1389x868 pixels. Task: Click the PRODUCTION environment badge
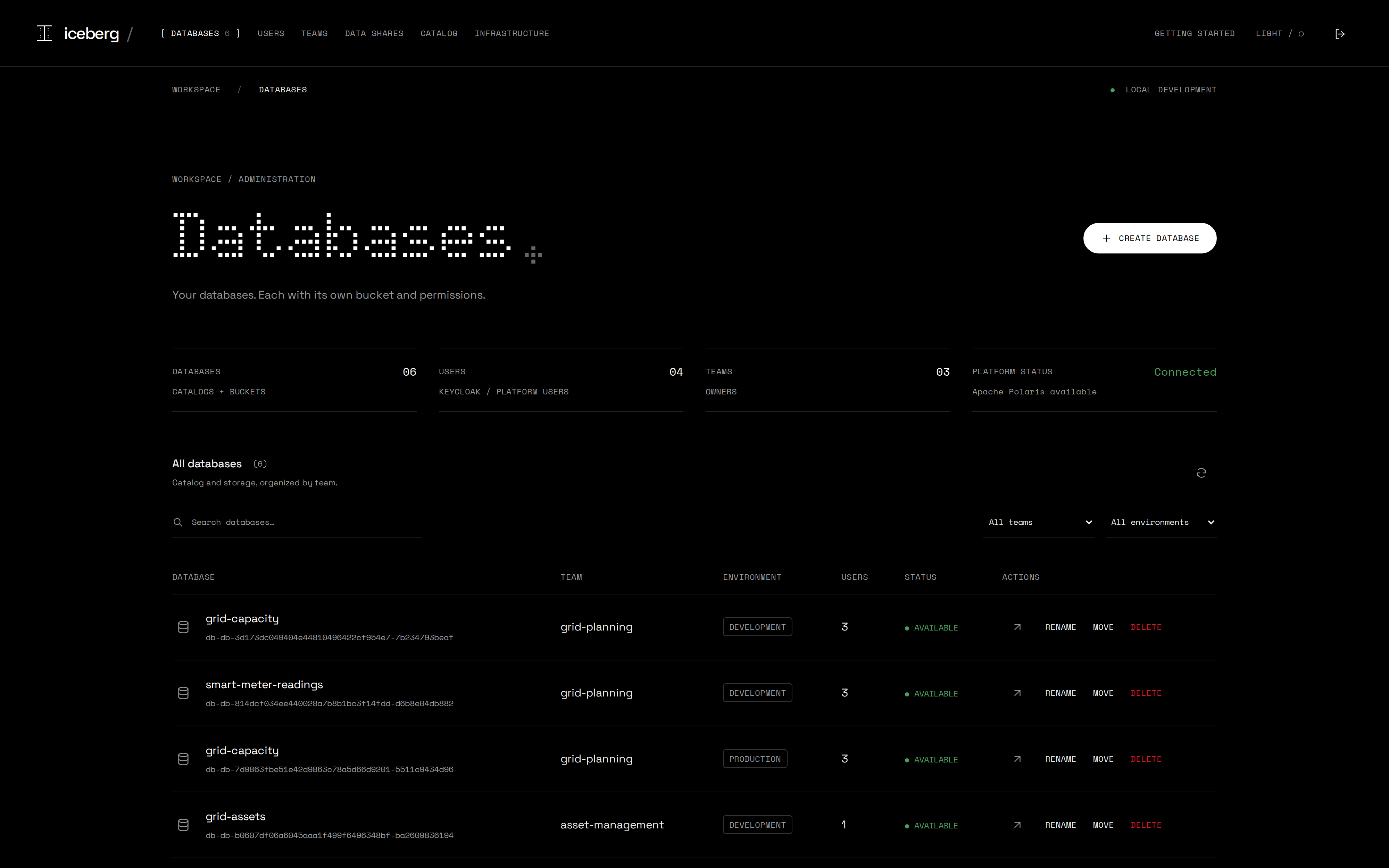[x=755, y=759]
